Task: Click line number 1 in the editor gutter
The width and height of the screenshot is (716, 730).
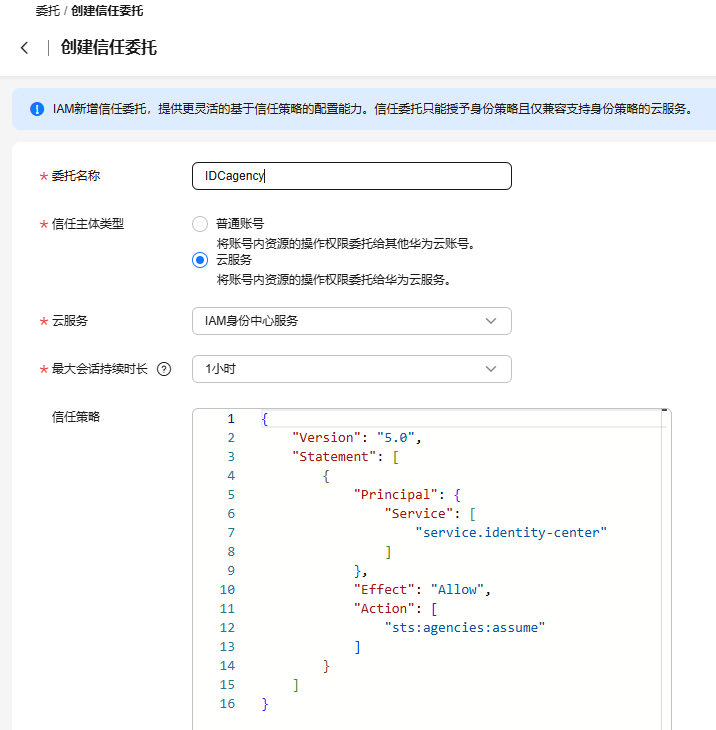Action: tap(230, 419)
